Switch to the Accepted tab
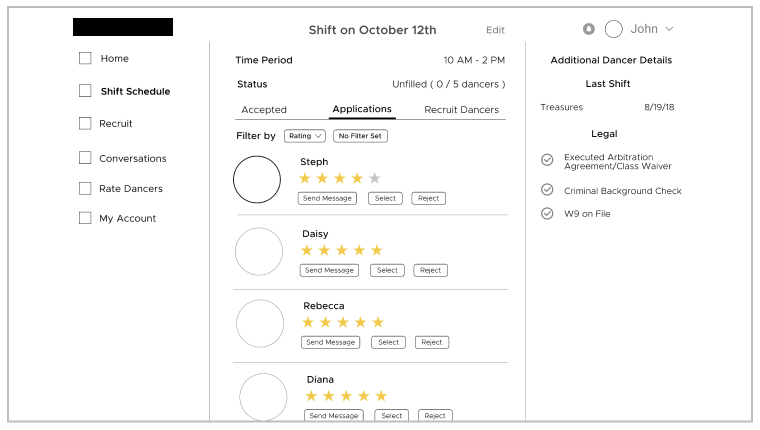This screenshot has height=430, width=760. pyautogui.click(x=264, y=110)
